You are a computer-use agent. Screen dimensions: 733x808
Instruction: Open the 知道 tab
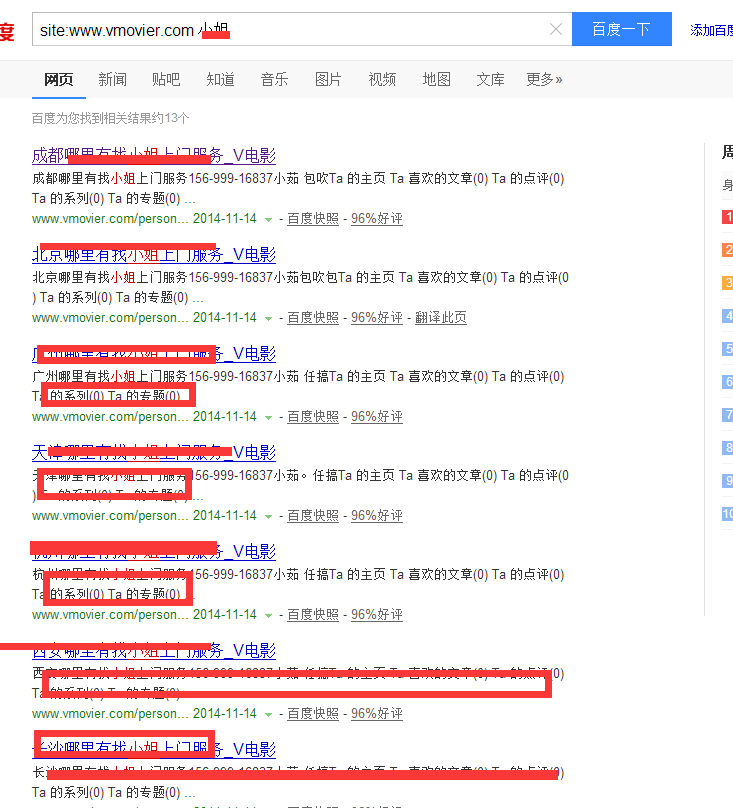pyautogui.click(x=220, y=79)
